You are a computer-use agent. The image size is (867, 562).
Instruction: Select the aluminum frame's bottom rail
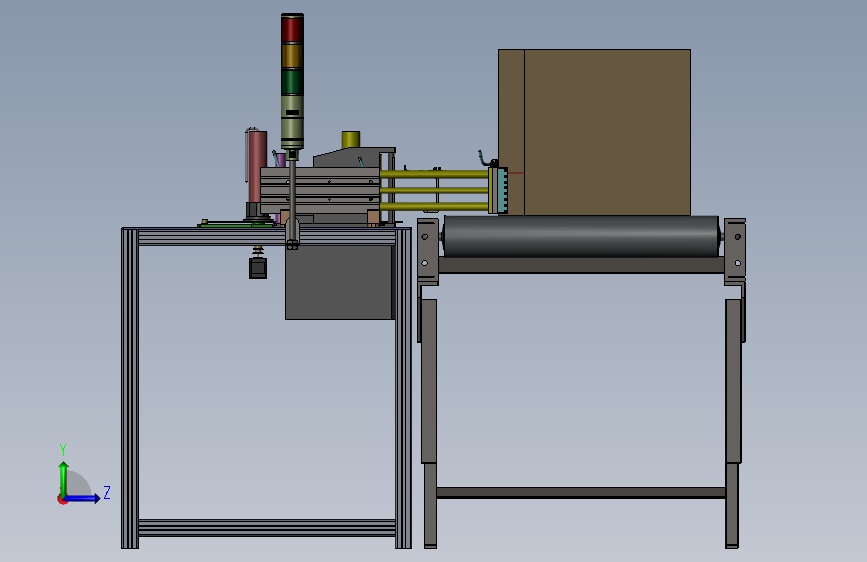[x=267, y=528]
